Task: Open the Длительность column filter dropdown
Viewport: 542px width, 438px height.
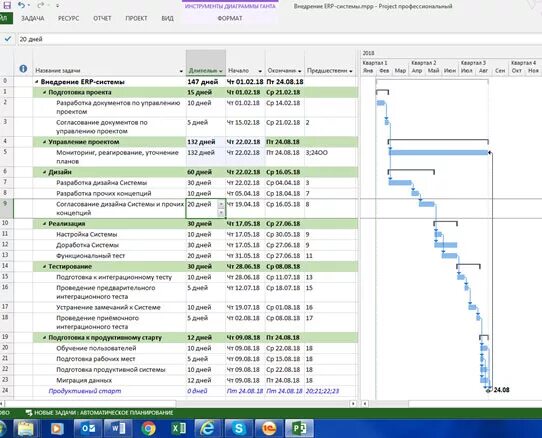Action: point(221,71)
